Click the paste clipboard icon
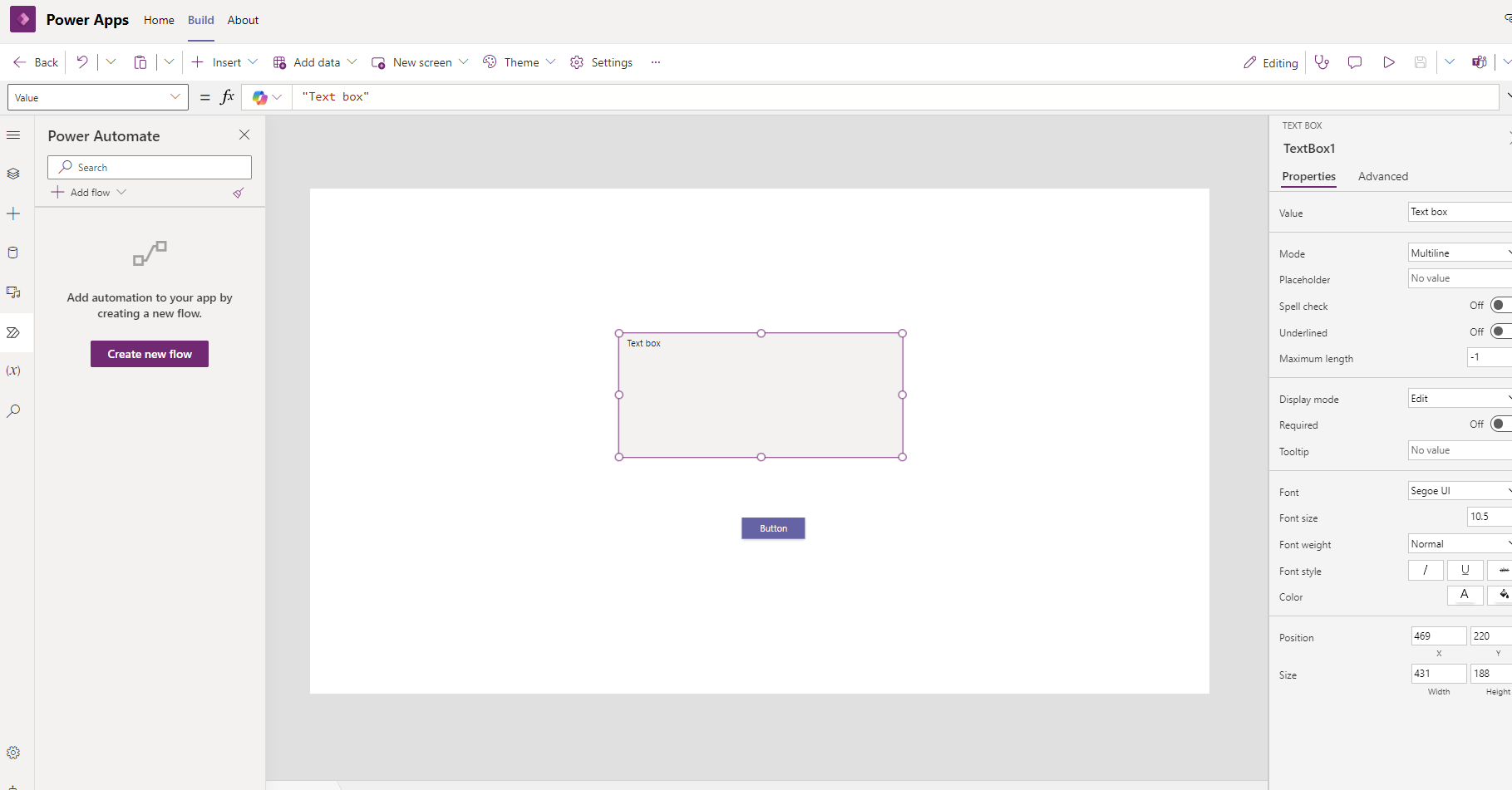 pos(140,62)
